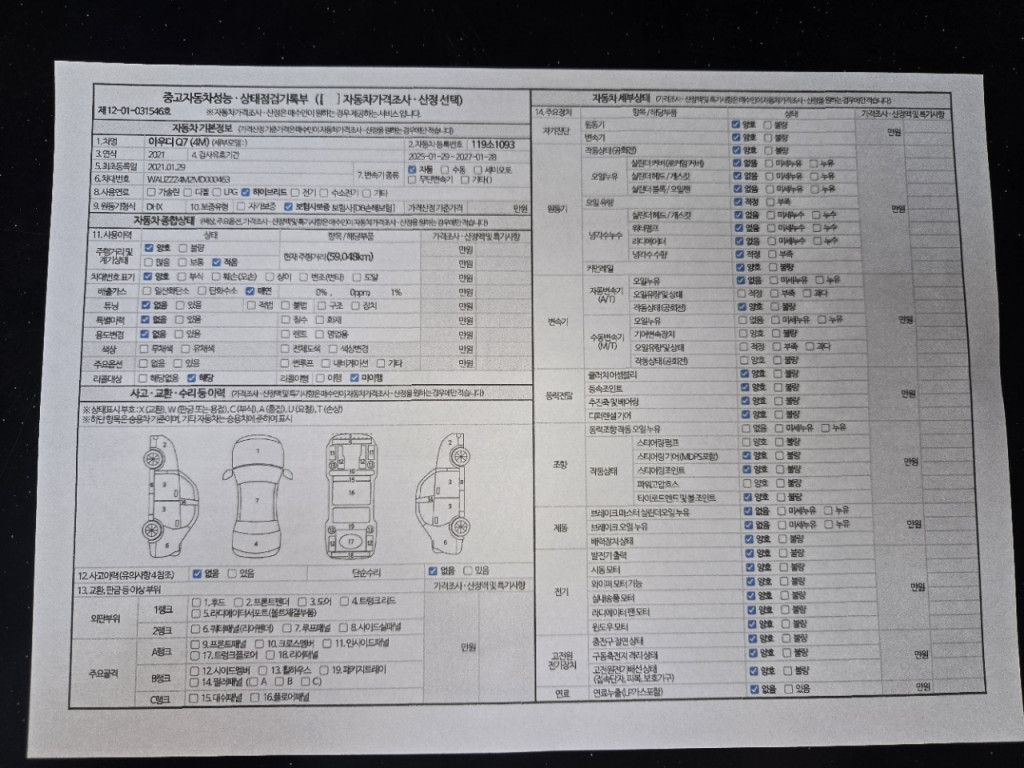
Task: Tick the 1.후드 panel checkbox
Action: click(x=195, y=602)
